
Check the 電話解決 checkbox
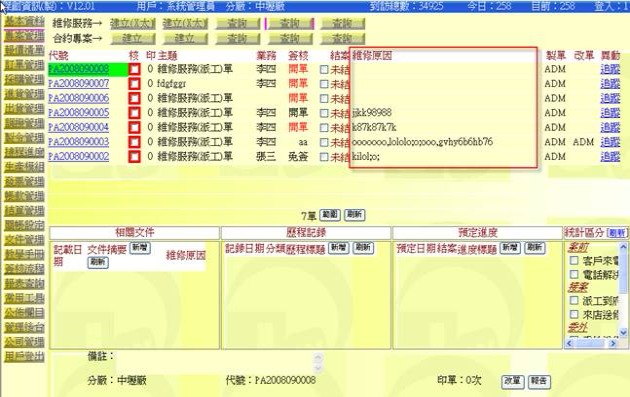coord(574,274)
